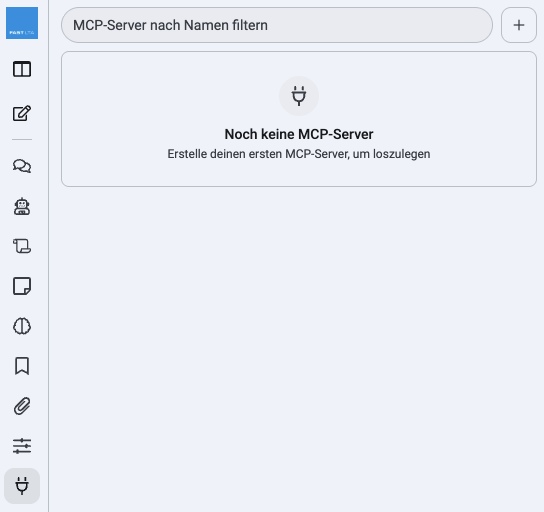Open the brain memory icon
This screenshot has height=512, width=544.
(x=22, y=326)
